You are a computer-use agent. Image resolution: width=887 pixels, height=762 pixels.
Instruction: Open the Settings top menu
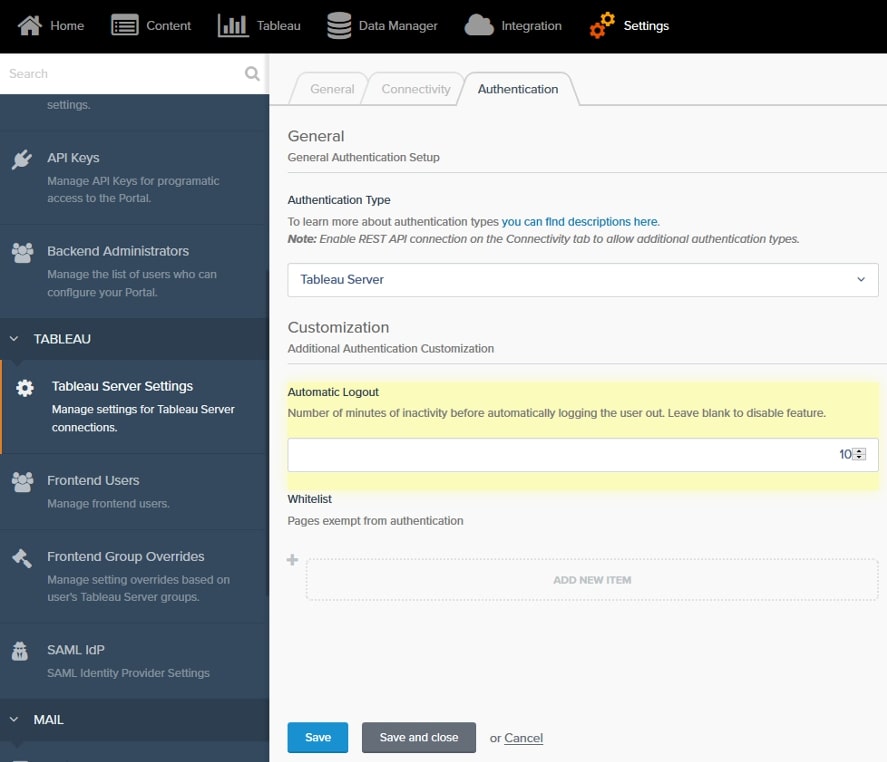pos(629,25)
